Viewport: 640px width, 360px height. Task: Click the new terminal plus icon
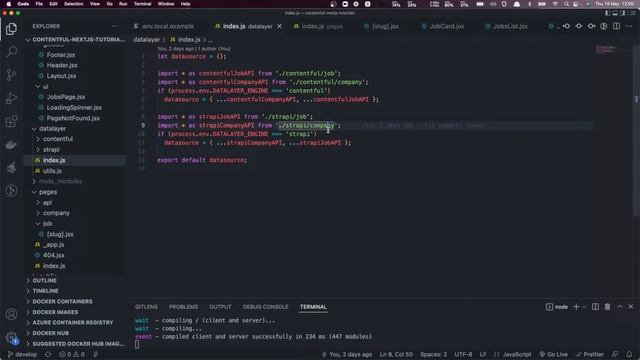[x=576, y=307]
